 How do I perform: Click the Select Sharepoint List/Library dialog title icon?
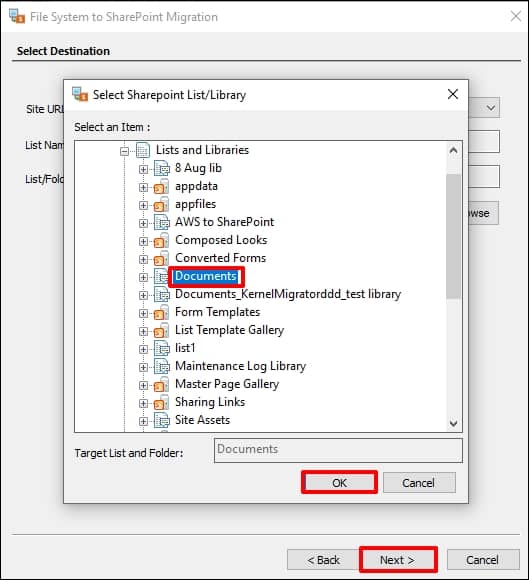click(80, 94)
